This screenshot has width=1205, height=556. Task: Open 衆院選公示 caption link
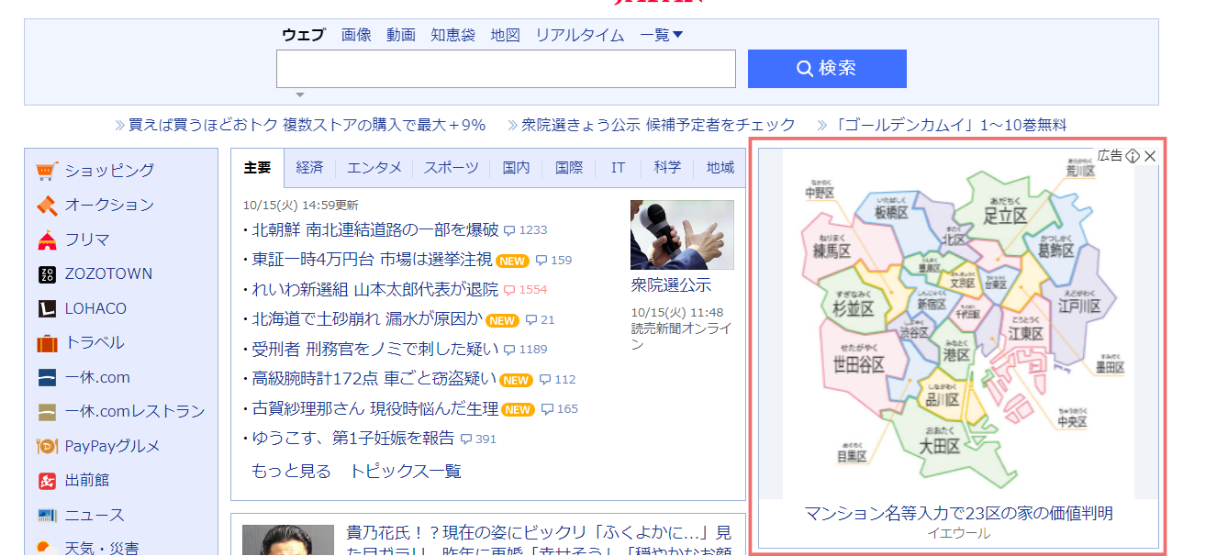point(671,285)
